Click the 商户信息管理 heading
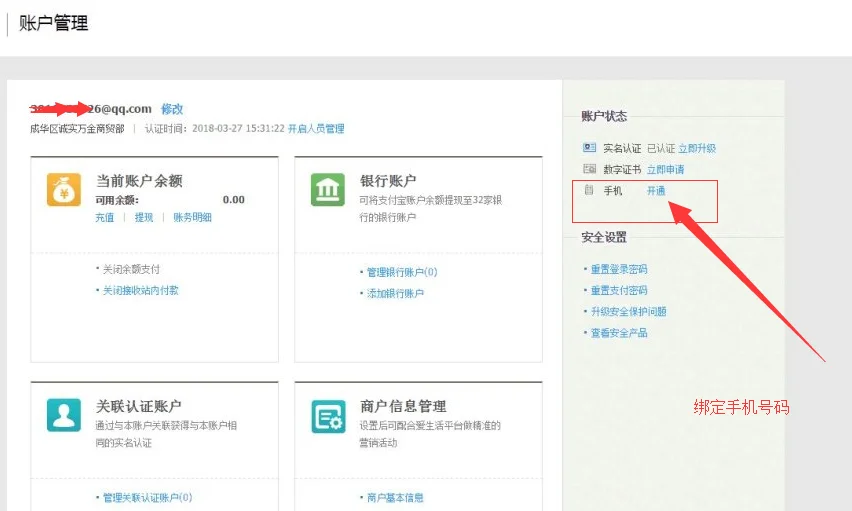Image resolution: width=852 pixels, height=511 pixels. (403, 406)
